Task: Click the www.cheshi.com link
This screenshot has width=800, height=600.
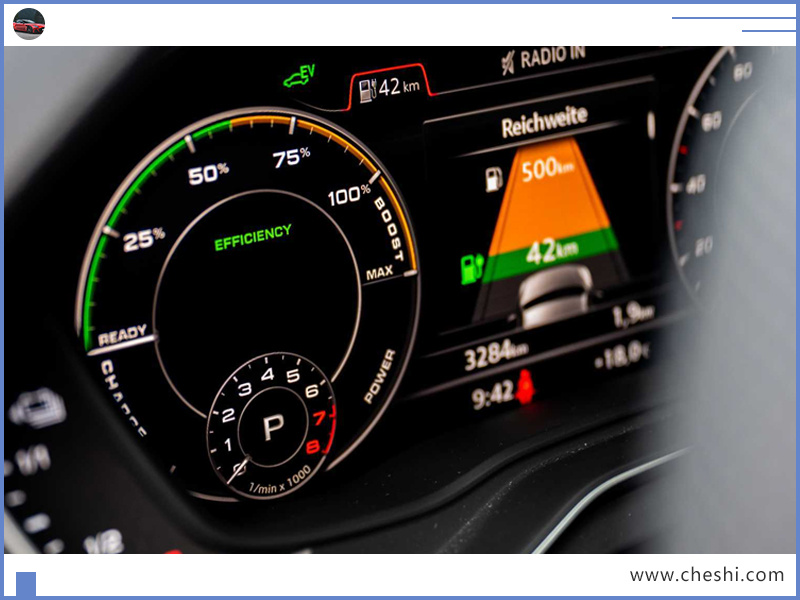Action: pyautogui.click(x=707, y=575)
